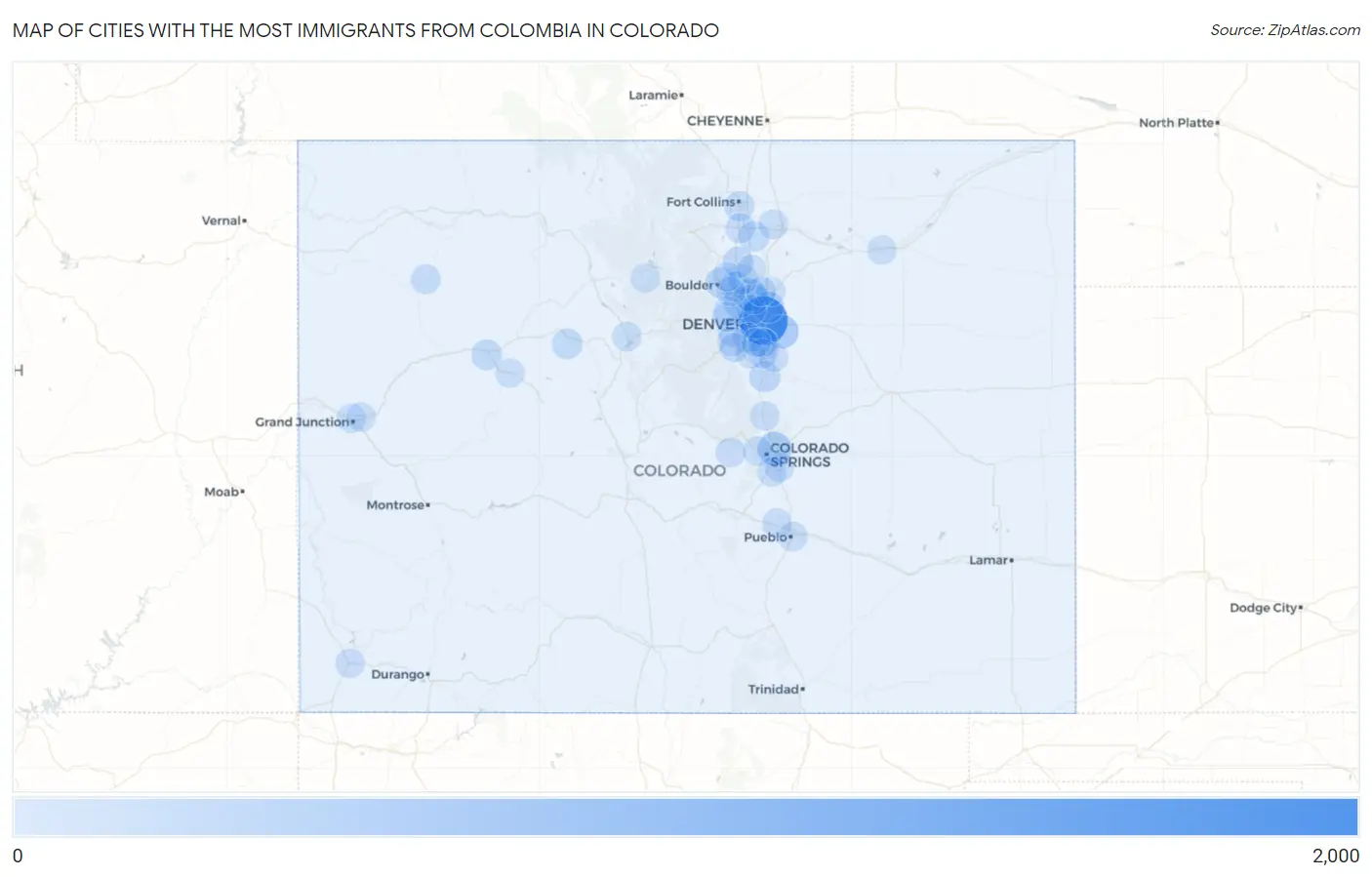The width and height of the screenshot is (1372, 877).
Task: Select the bubble near Durango
Action: tap(350, 663)
